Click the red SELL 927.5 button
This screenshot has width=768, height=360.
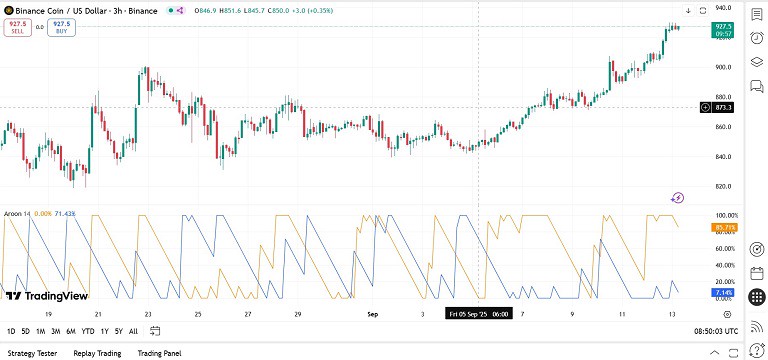(18, 27)
